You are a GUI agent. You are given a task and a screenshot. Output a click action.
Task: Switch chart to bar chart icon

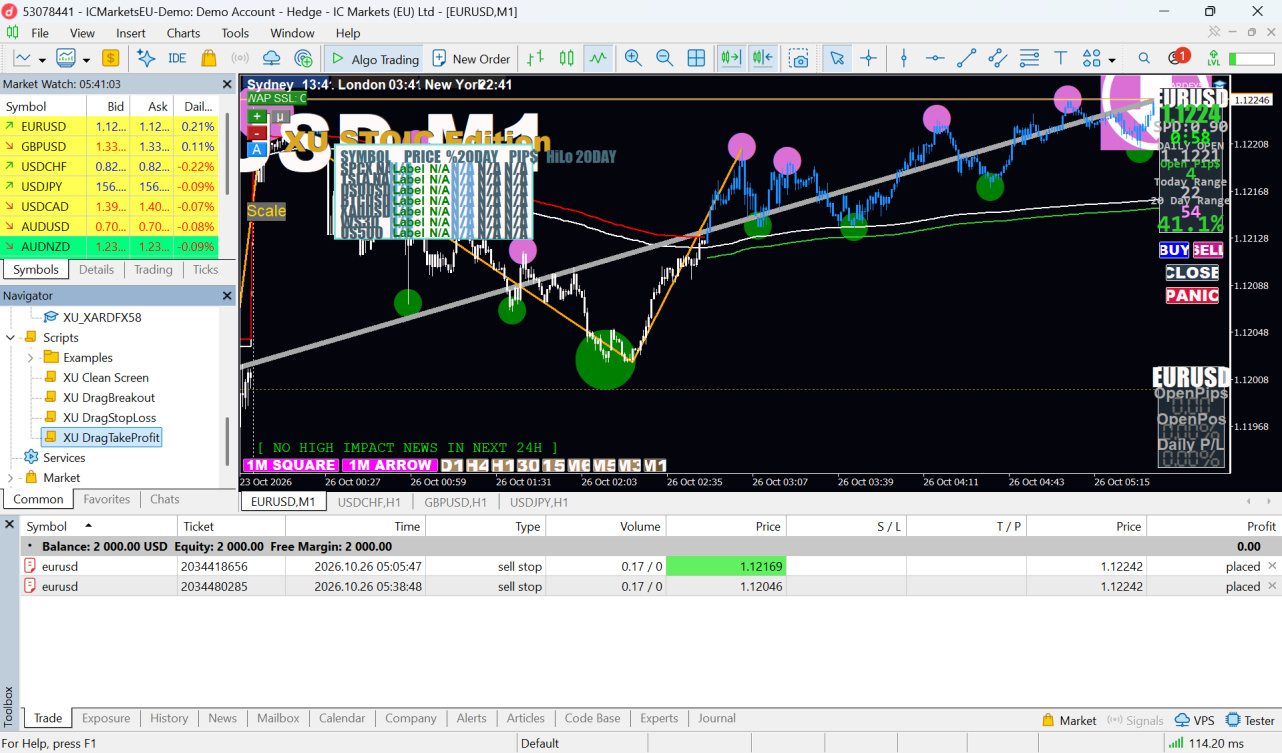(x=536, y=58)
